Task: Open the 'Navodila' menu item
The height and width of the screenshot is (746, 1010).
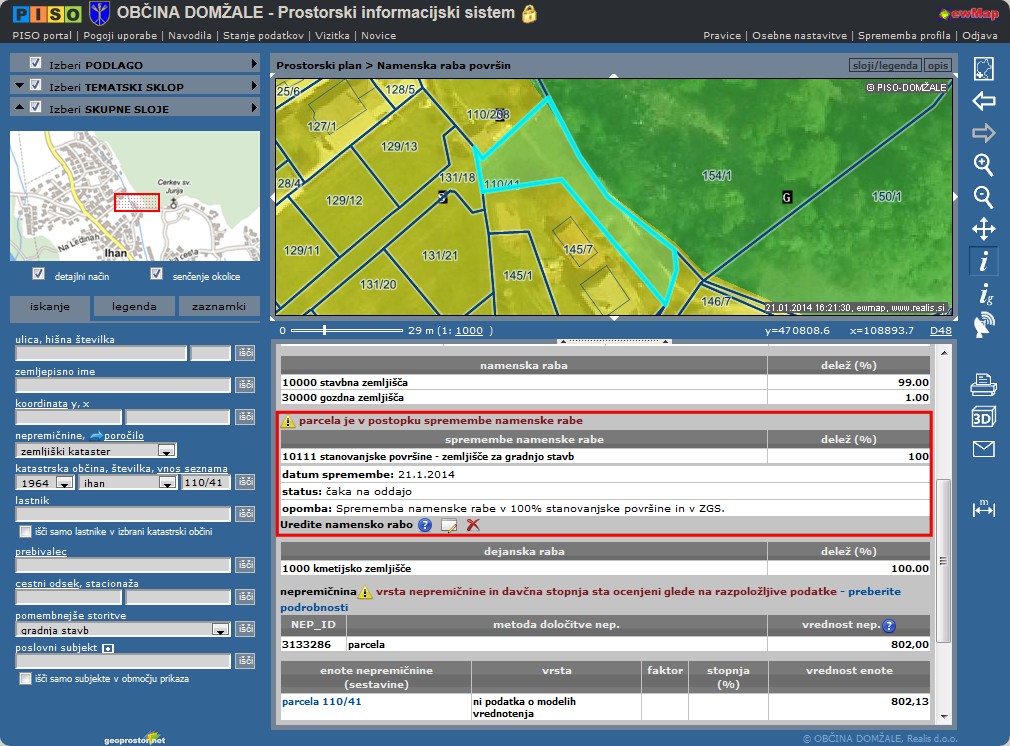Action: click(x=190, y=35)
